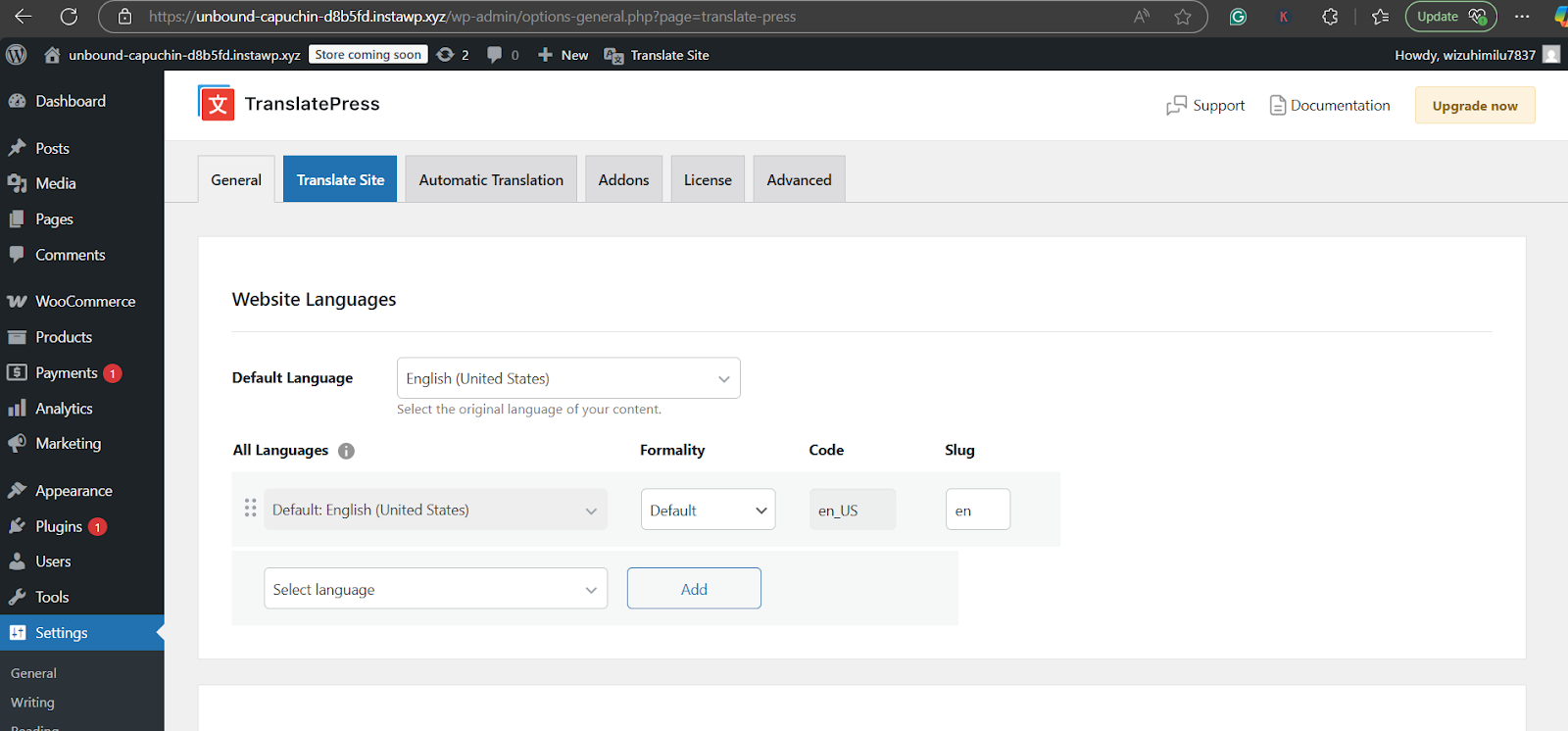Open Media in sidebar
1568x731 pixels.
coord(55,183)
